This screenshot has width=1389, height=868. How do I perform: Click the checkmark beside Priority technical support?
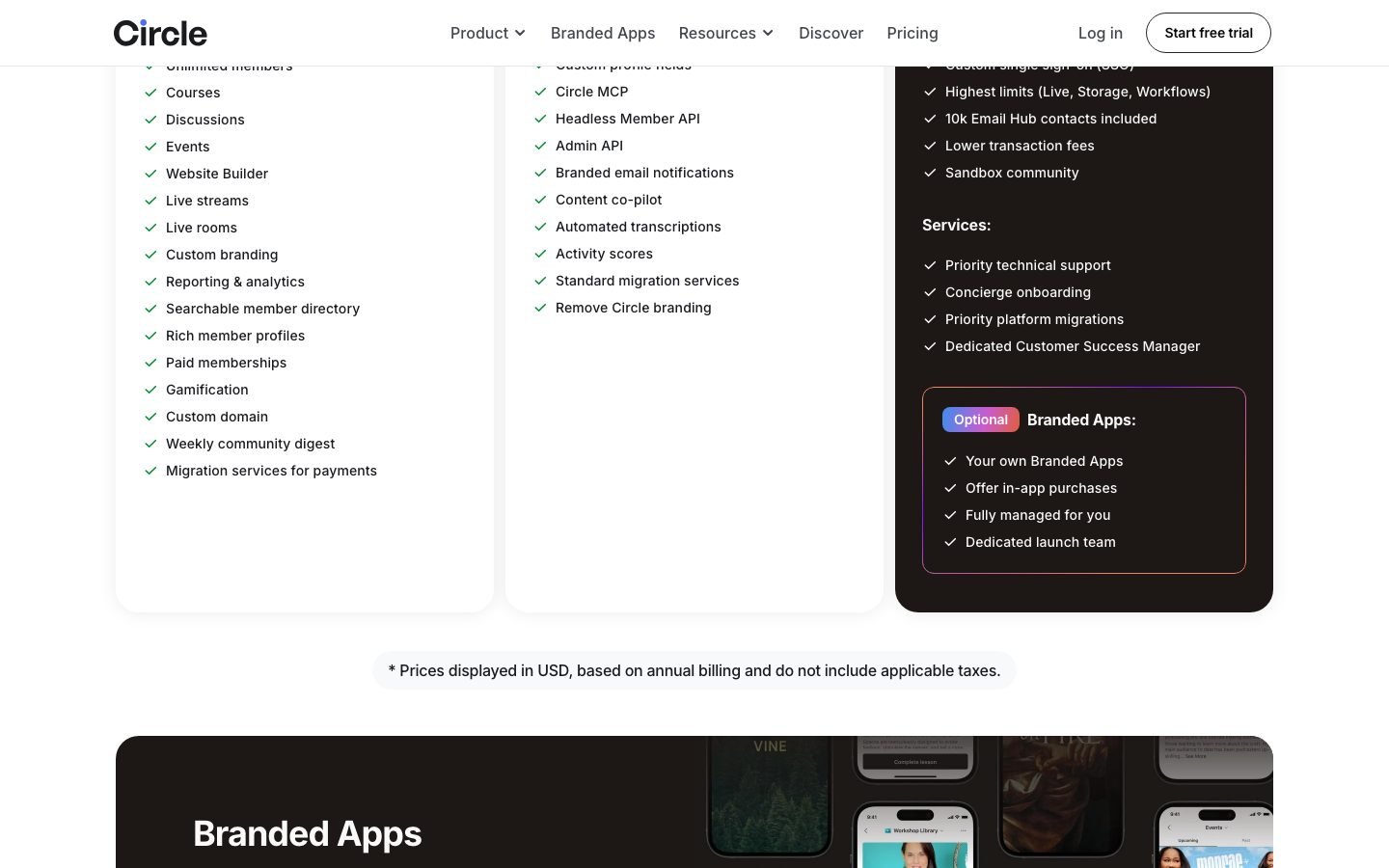click(x=930, y=265)
